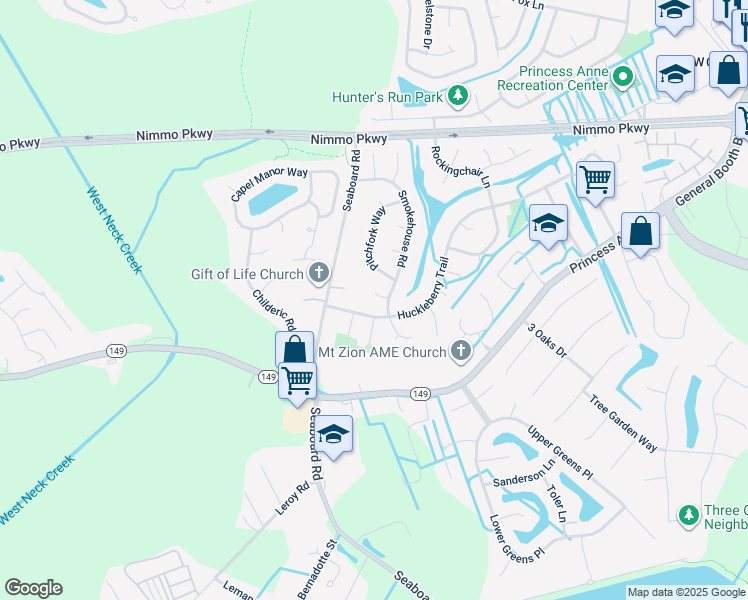
Task: Click Princess Anne Recreation Center pin
Action: 623,76
